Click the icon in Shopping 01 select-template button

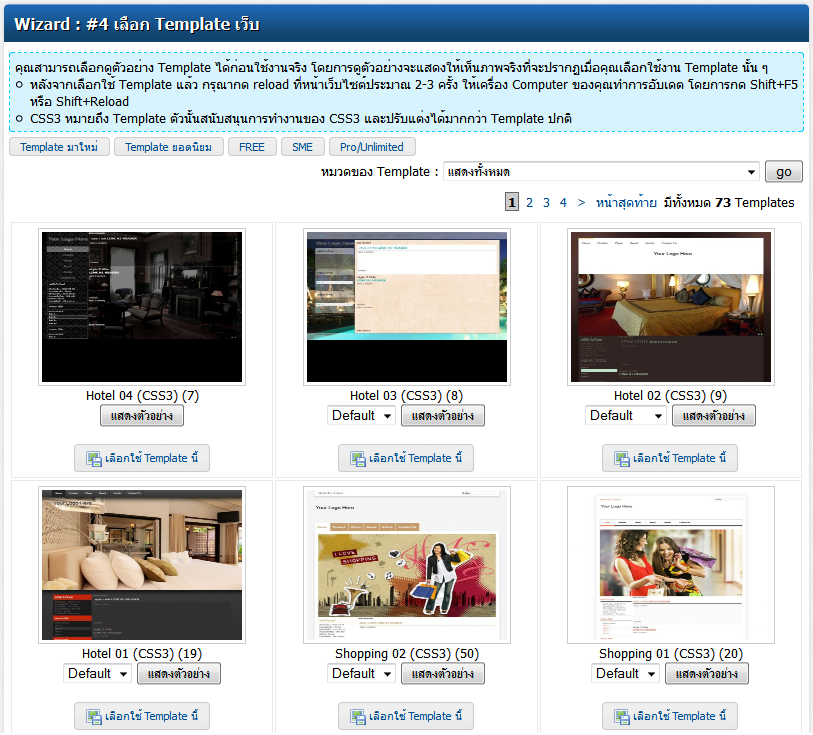[x=622, y=717]
